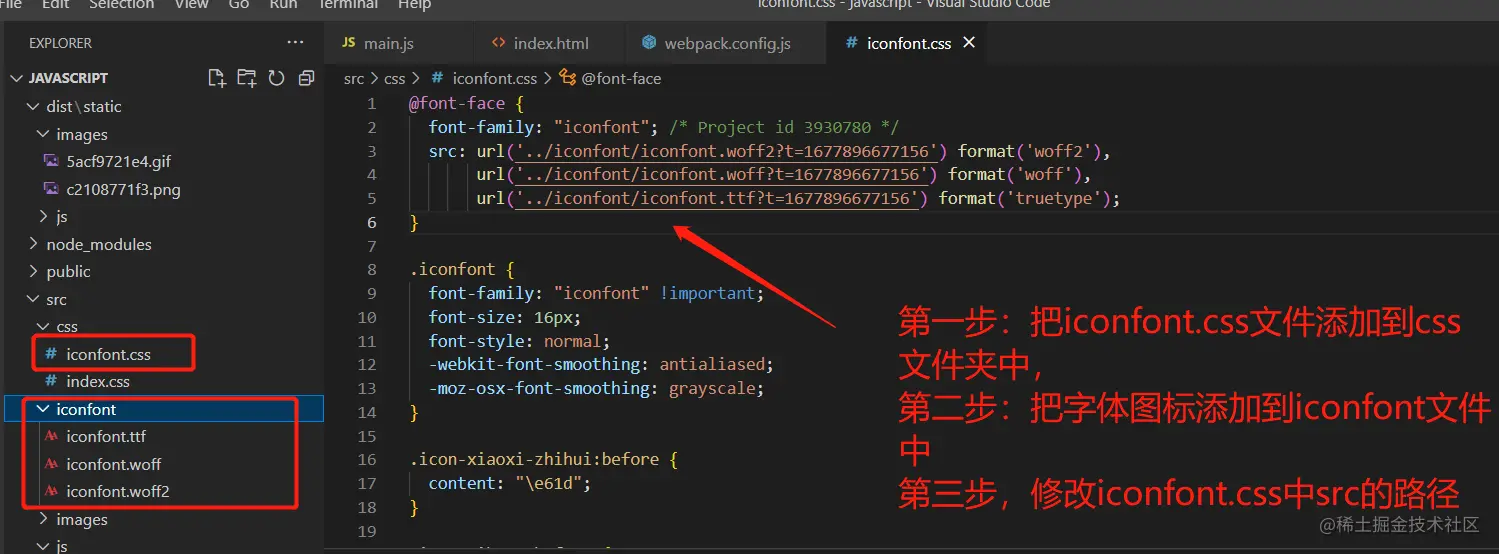The height and width of the screenshot is (554, 1499).
Task: Click src breadcrumb segment
Action: [x=354, y=78]
